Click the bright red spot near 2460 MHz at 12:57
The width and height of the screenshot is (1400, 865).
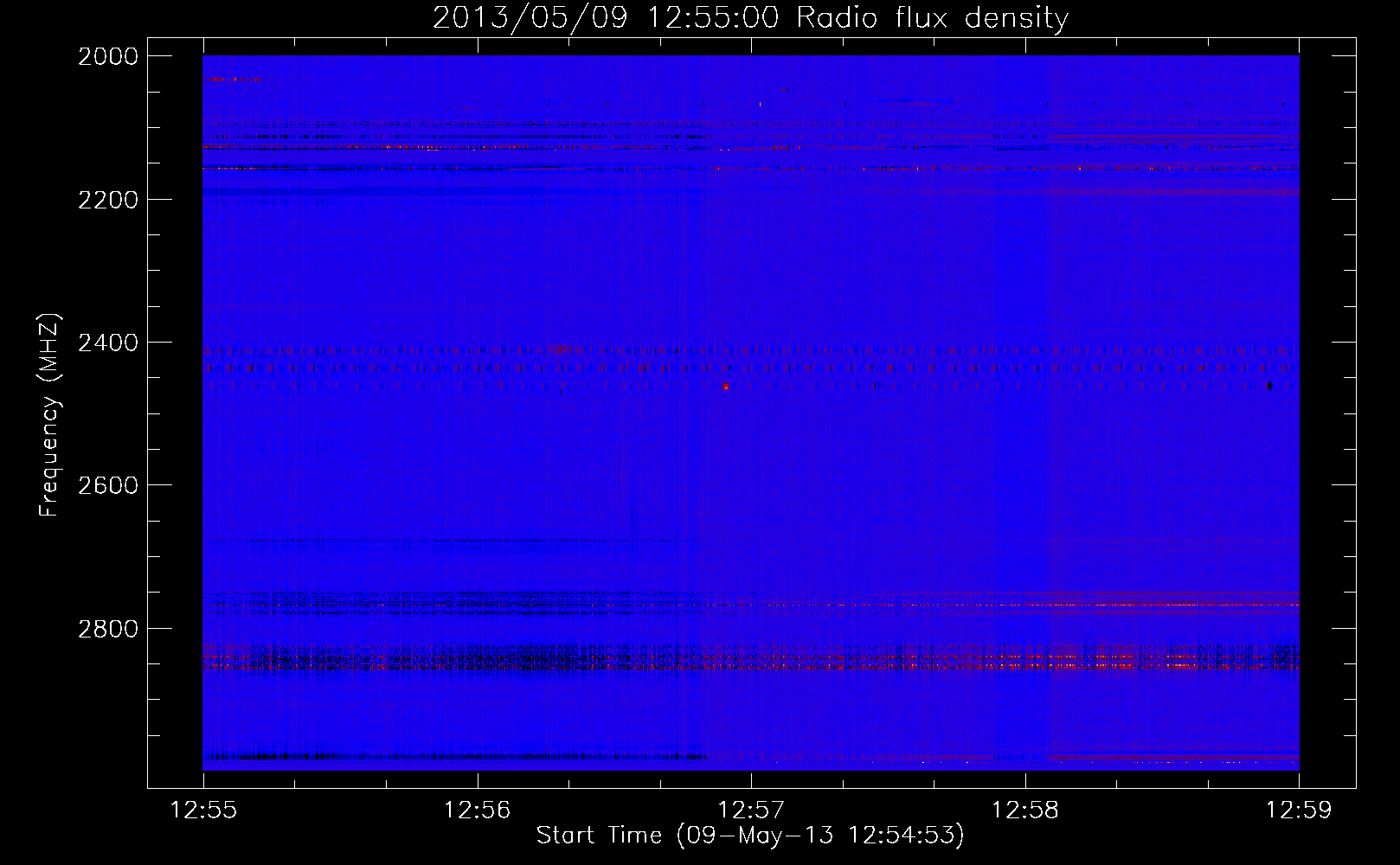click(726, 387)
